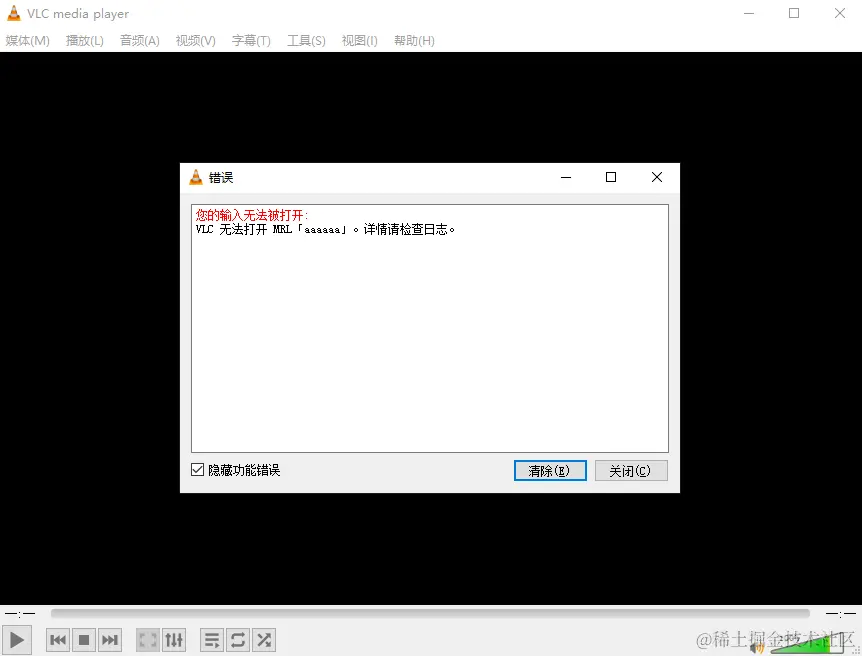Viewport: 862px width, 656px height.
Task: Open the 帮助(H) menu
Action: click(x=414, y=41)
